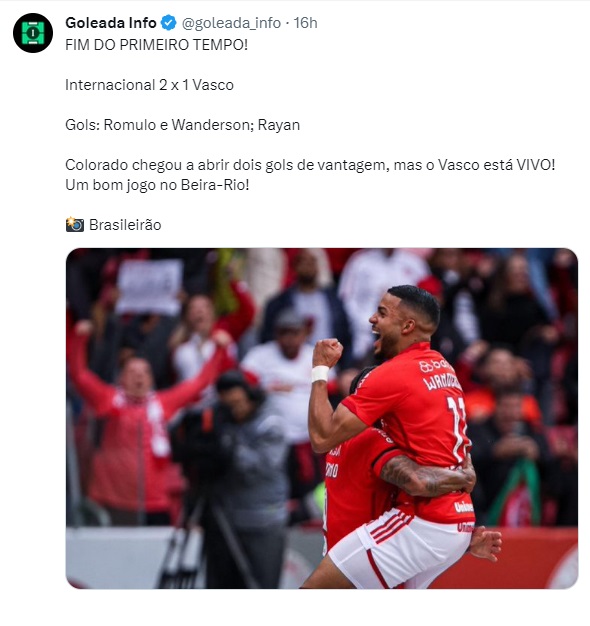The width and height of the screenshot is (590, 626).
Task: Click the camera flash emoji
Action: click(75, 225)
